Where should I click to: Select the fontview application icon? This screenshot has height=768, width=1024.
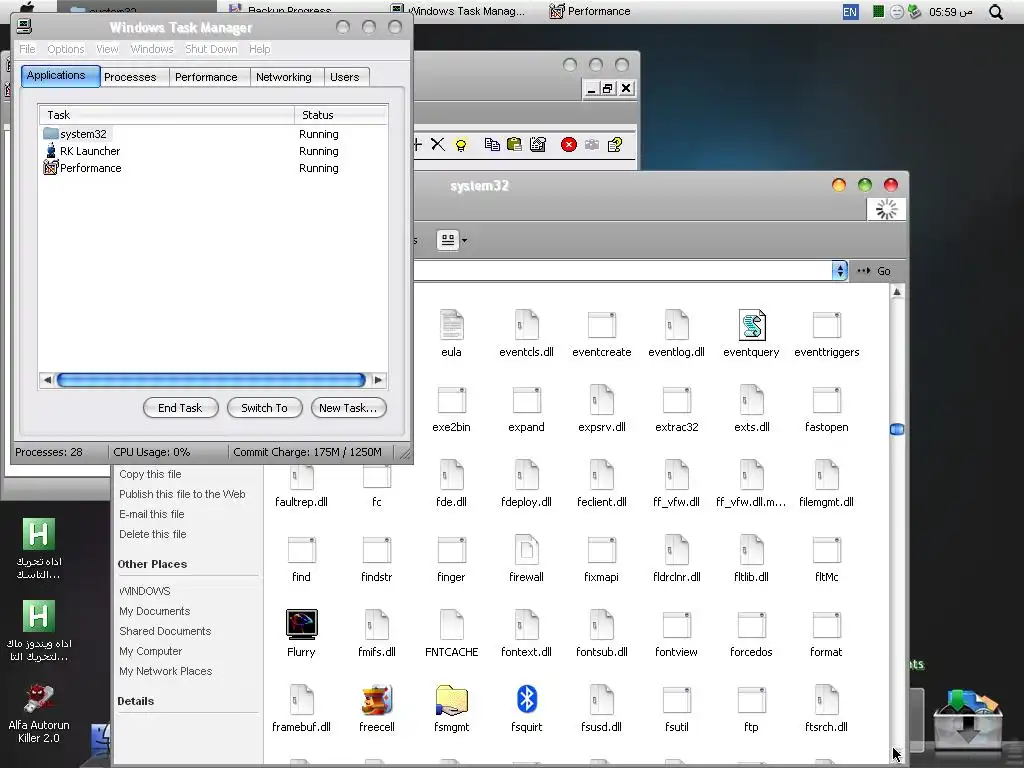677,624
